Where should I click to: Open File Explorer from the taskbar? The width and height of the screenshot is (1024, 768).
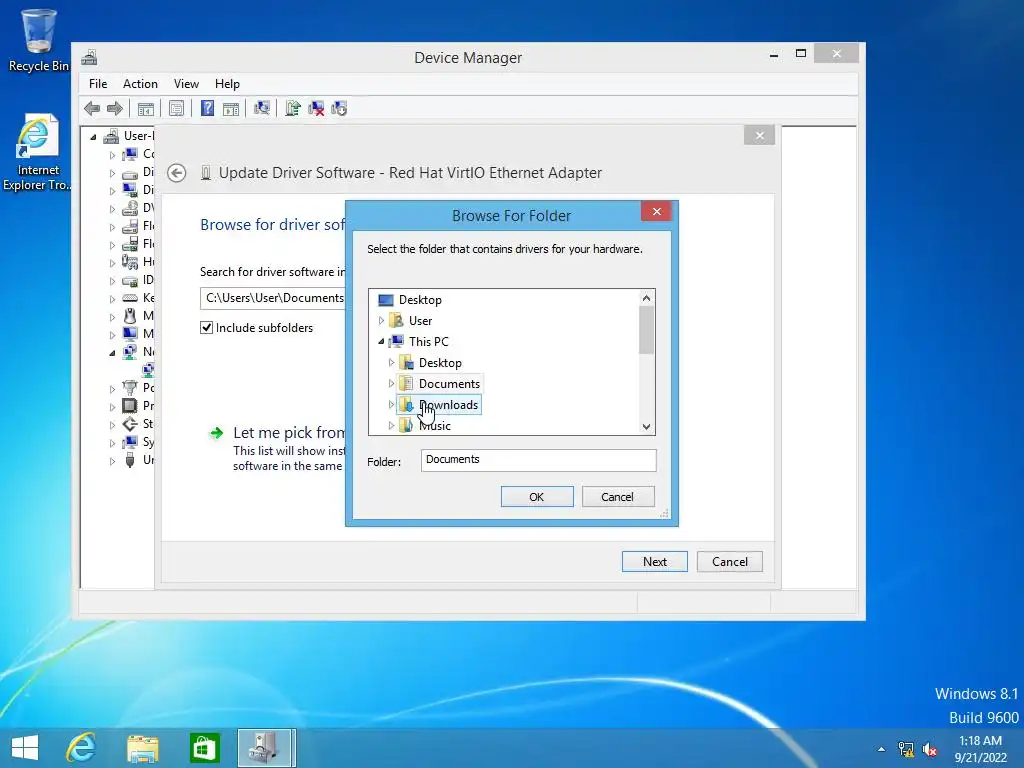pyautogui.click(x=142, y=748)
